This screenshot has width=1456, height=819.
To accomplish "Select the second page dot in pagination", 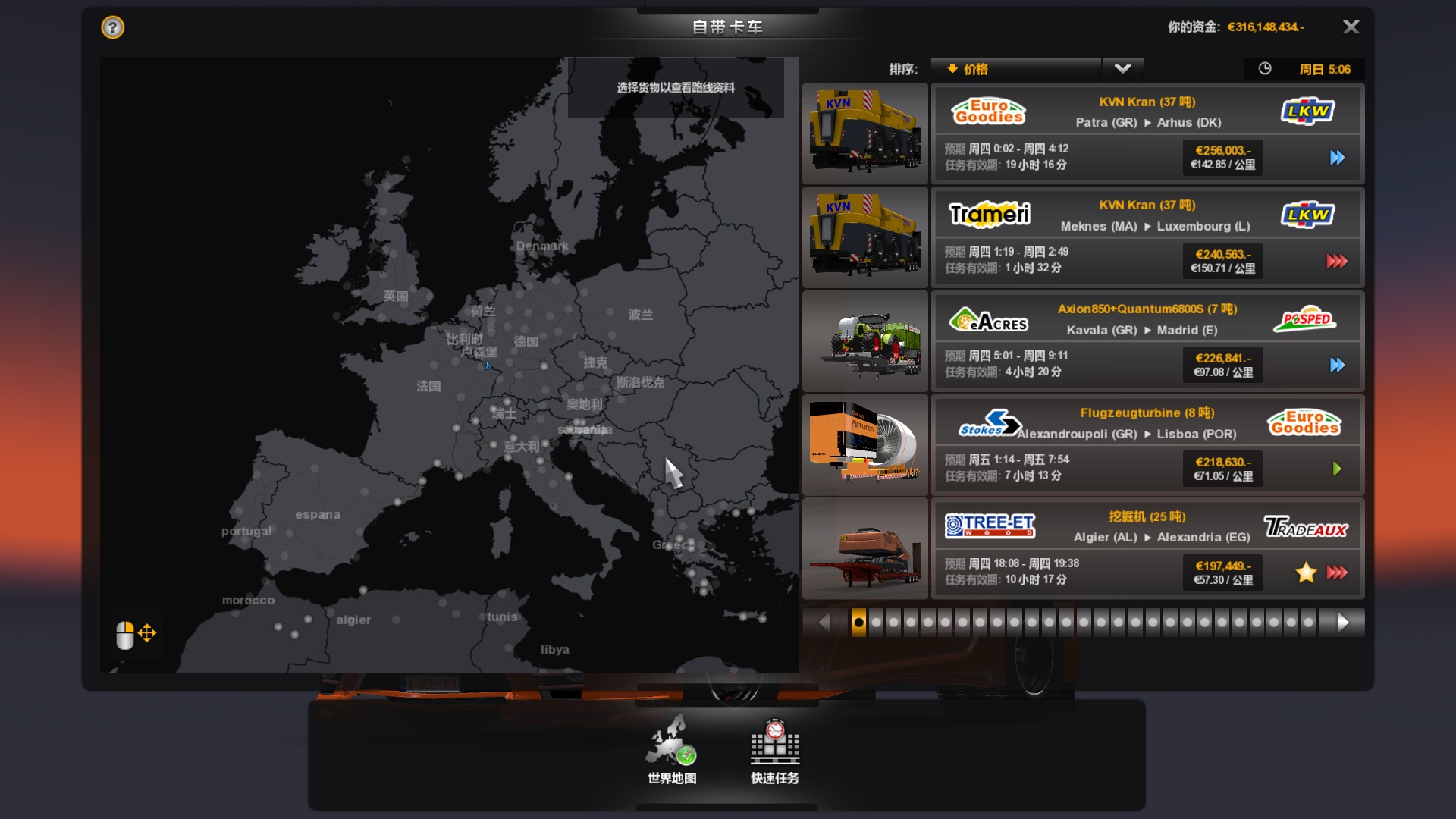I will point(876,623).
